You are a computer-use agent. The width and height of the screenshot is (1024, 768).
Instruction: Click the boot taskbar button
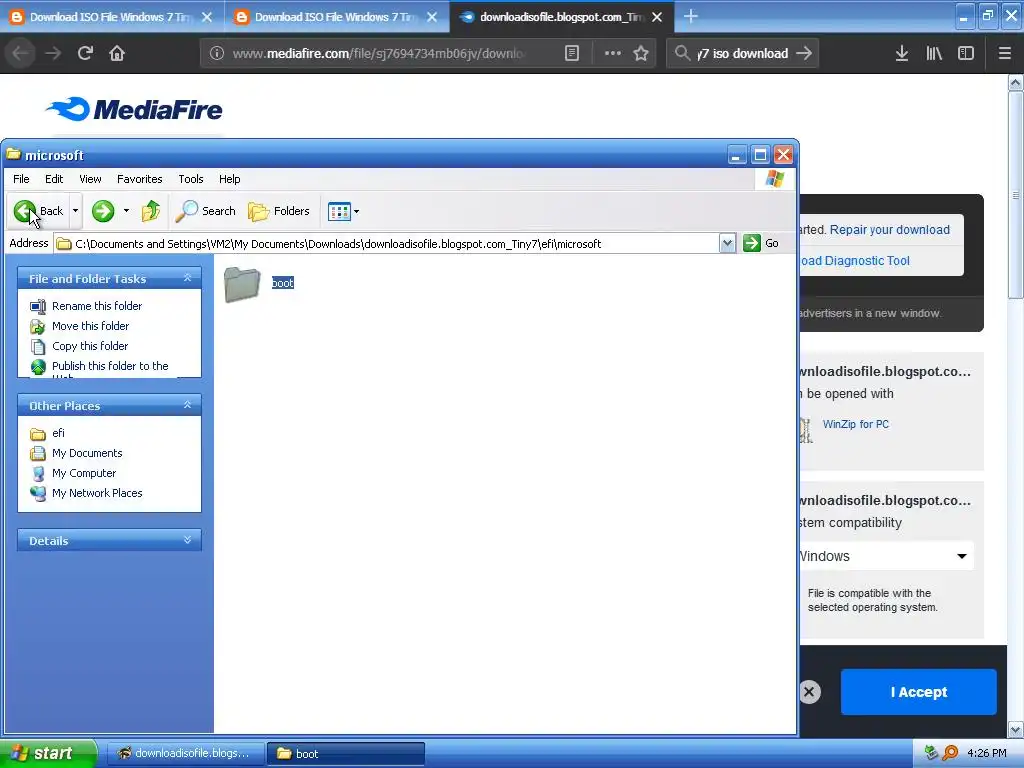coord(346,754)
